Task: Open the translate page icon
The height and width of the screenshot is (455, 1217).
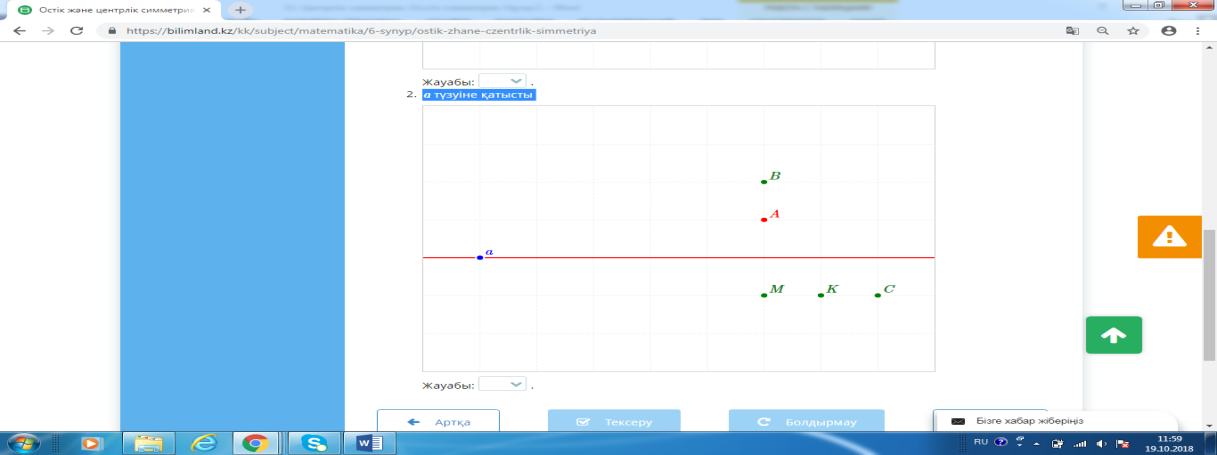Action: point(1073,30)
